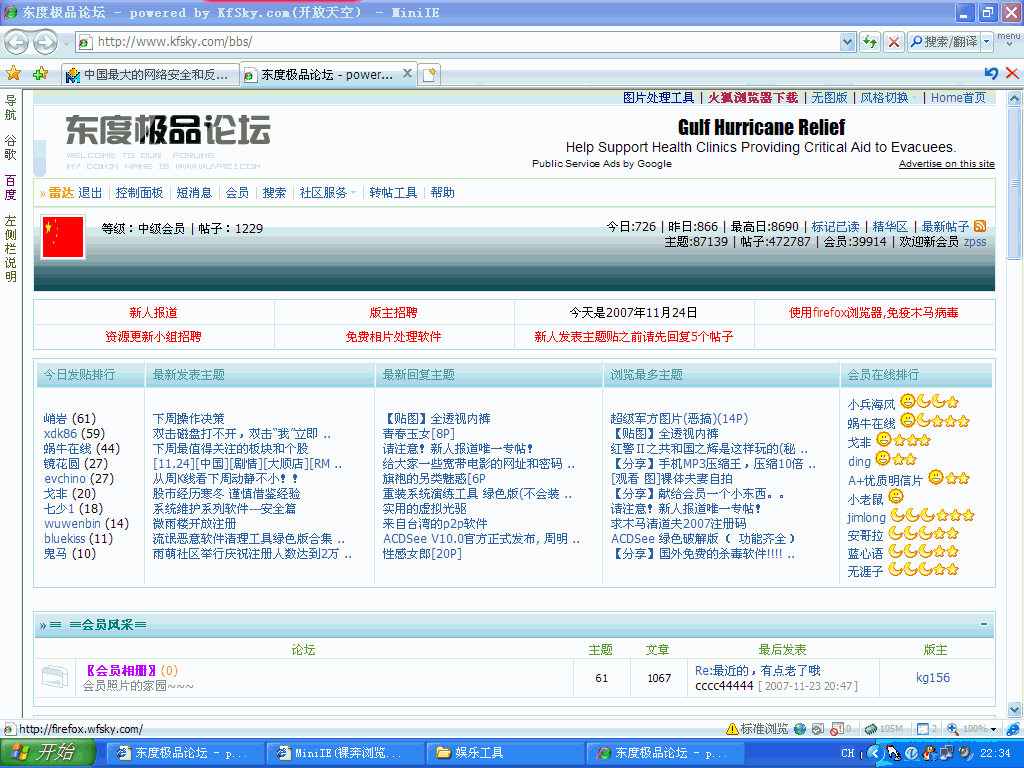Open the 【会员相册】 forum link
This screenshot has height=768, width=1024.
pos(122,671)
